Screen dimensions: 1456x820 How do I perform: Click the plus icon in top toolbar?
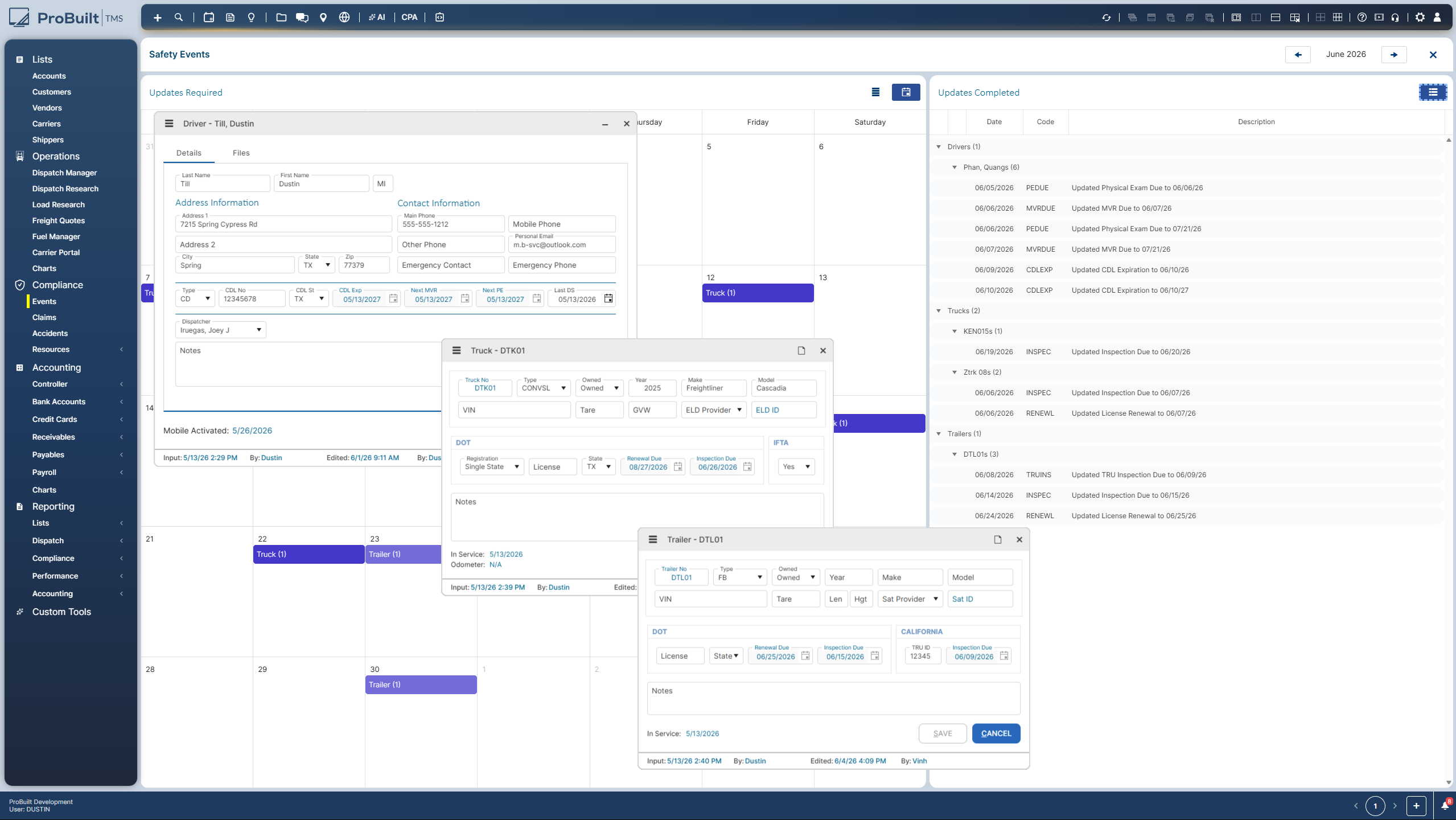[158, 18]
